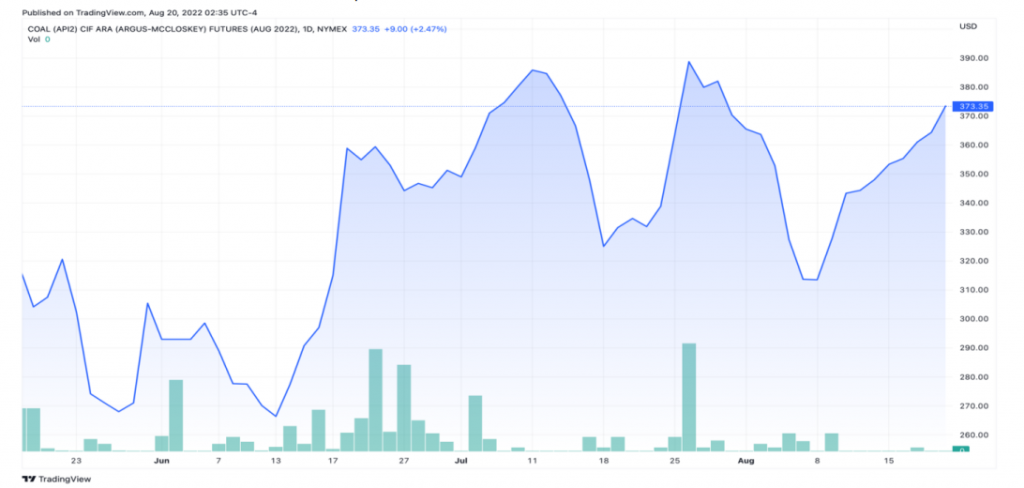Click the 350.00 price axis label
This screenshot has height=488, width=1024.
972,174
